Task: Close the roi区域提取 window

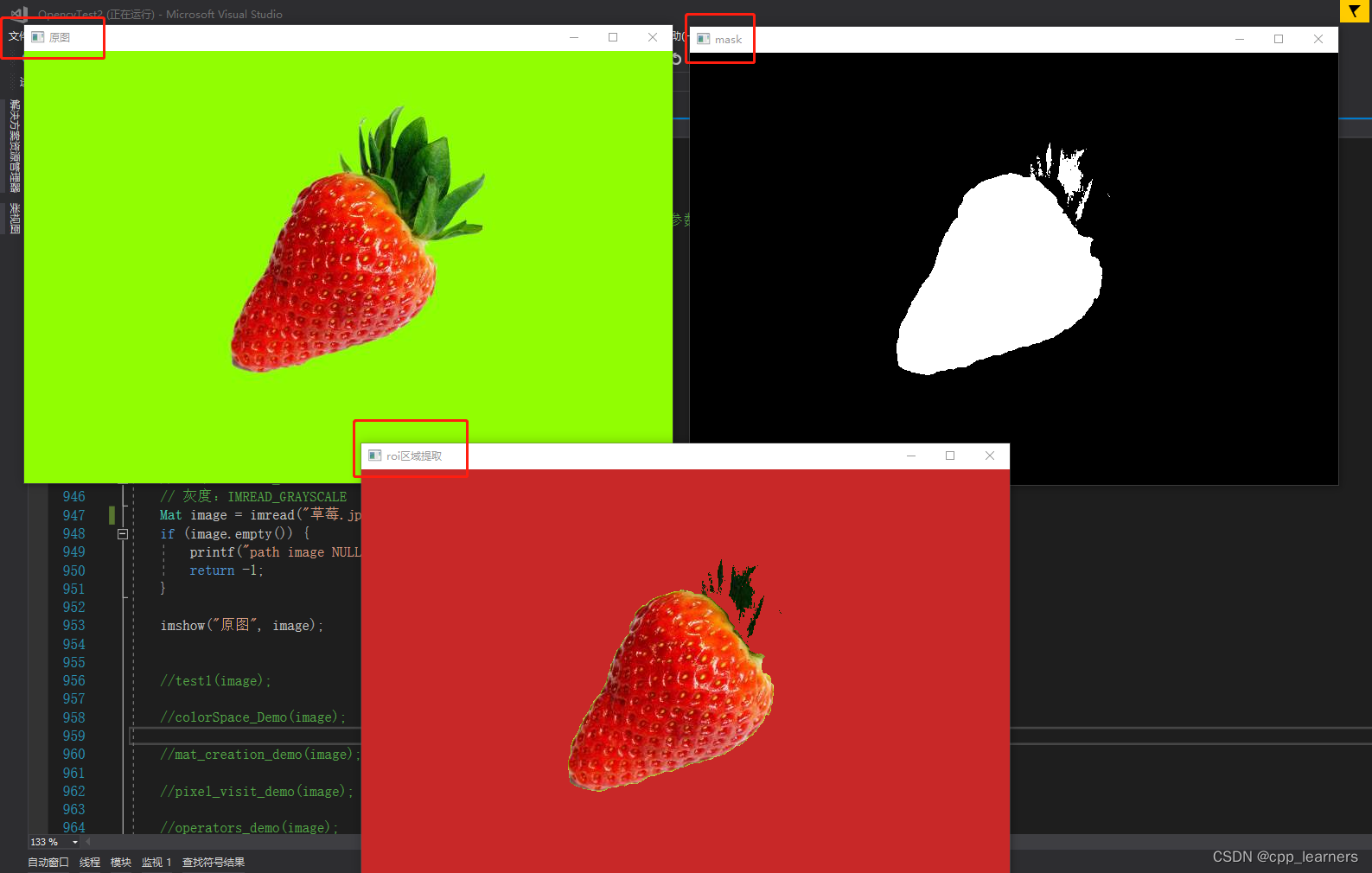Action: click(x=990, y=456)
